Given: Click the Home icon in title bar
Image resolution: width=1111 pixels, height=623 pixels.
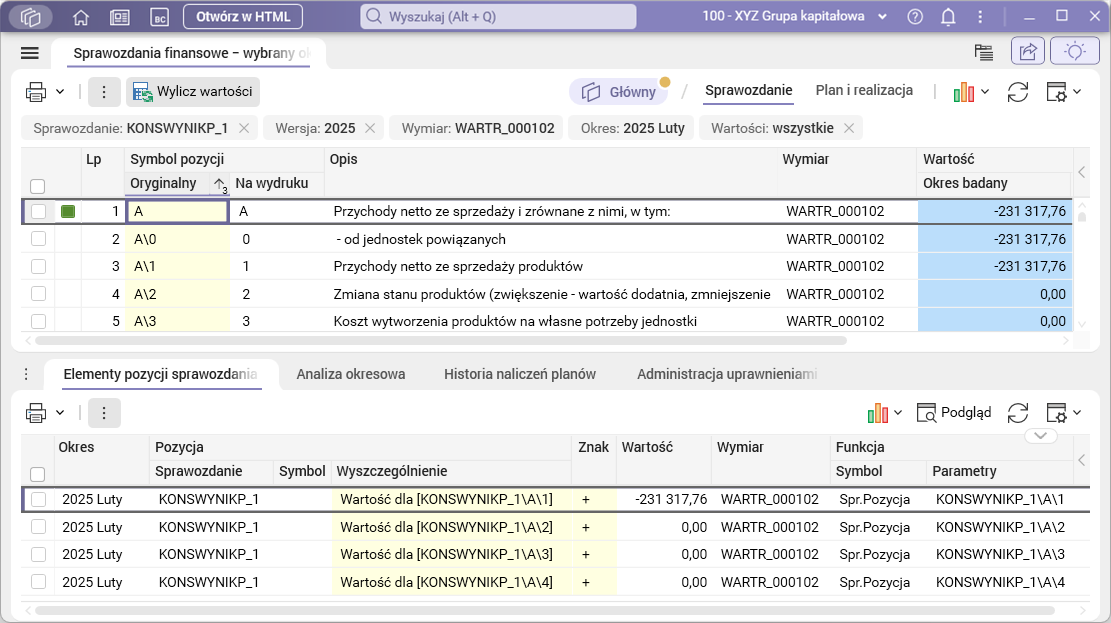Looking at the screenshot, I should pyautogui.click(x=81, y=17).
